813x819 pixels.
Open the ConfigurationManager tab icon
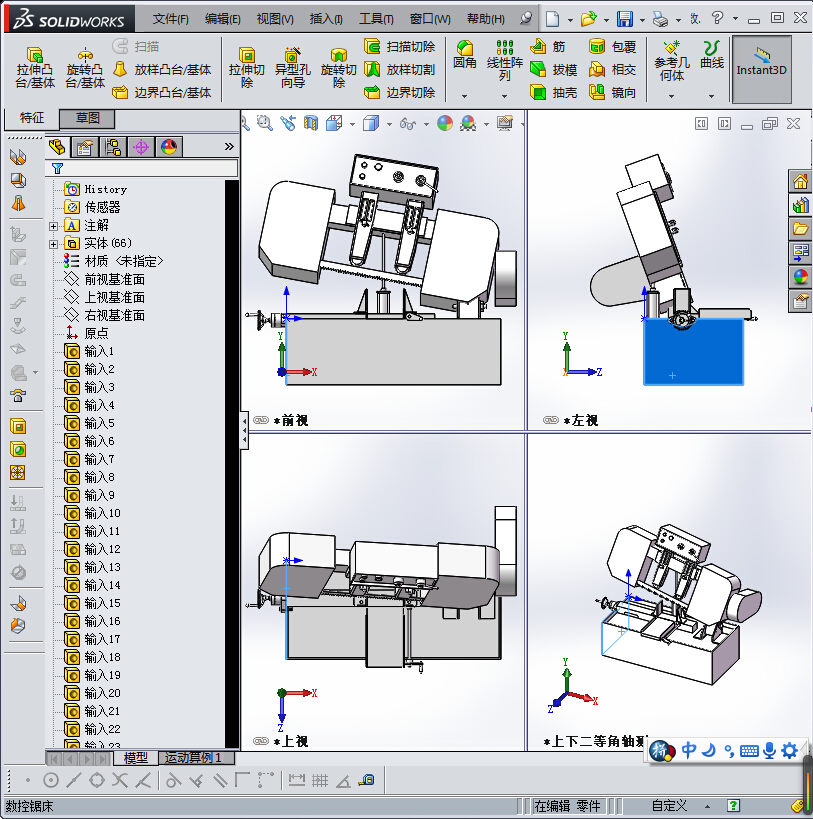(113, 147)
